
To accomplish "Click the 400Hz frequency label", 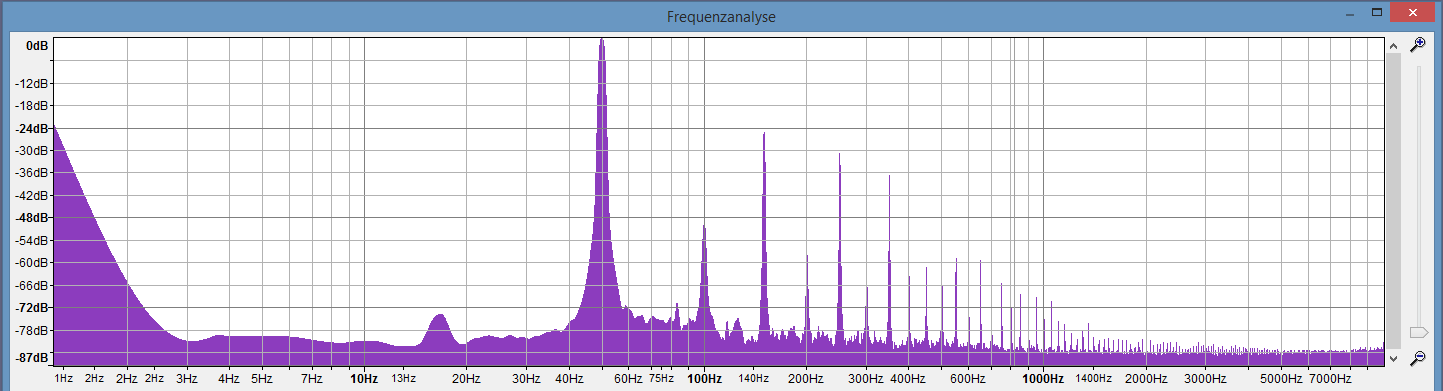I will coord(908,379).
